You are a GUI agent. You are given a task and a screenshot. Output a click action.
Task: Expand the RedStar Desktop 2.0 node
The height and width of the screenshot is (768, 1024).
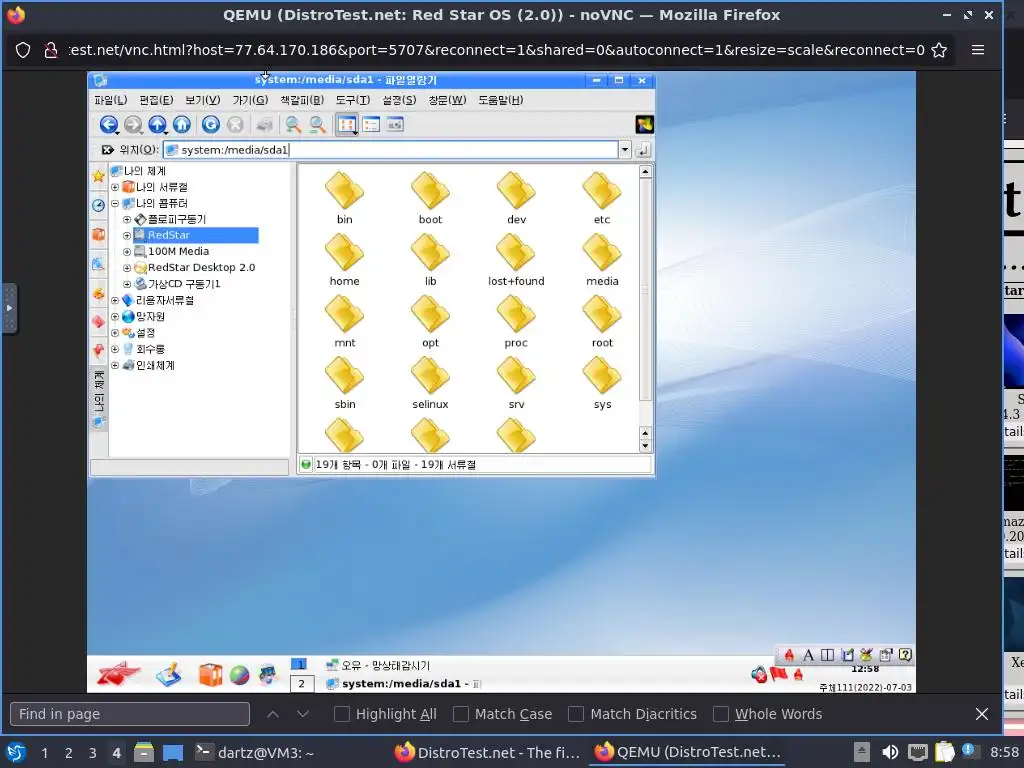click(127, 268)
